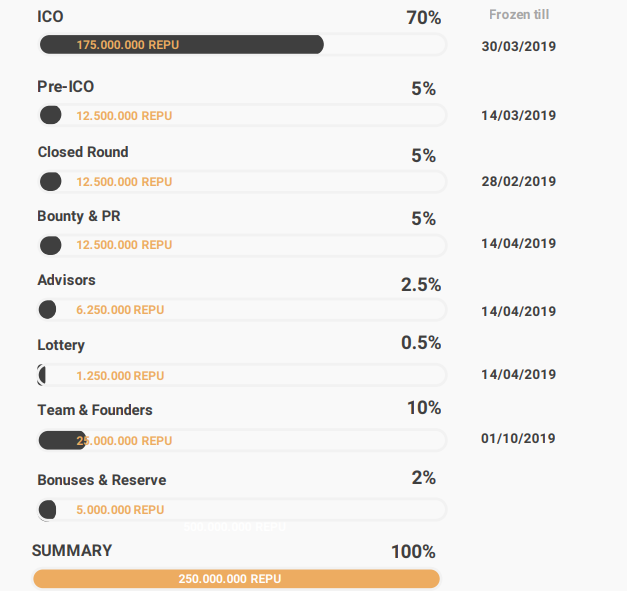The image size is (627, 591).
Task: Click the "Frozen till" column header
Action: click(518, 15)
